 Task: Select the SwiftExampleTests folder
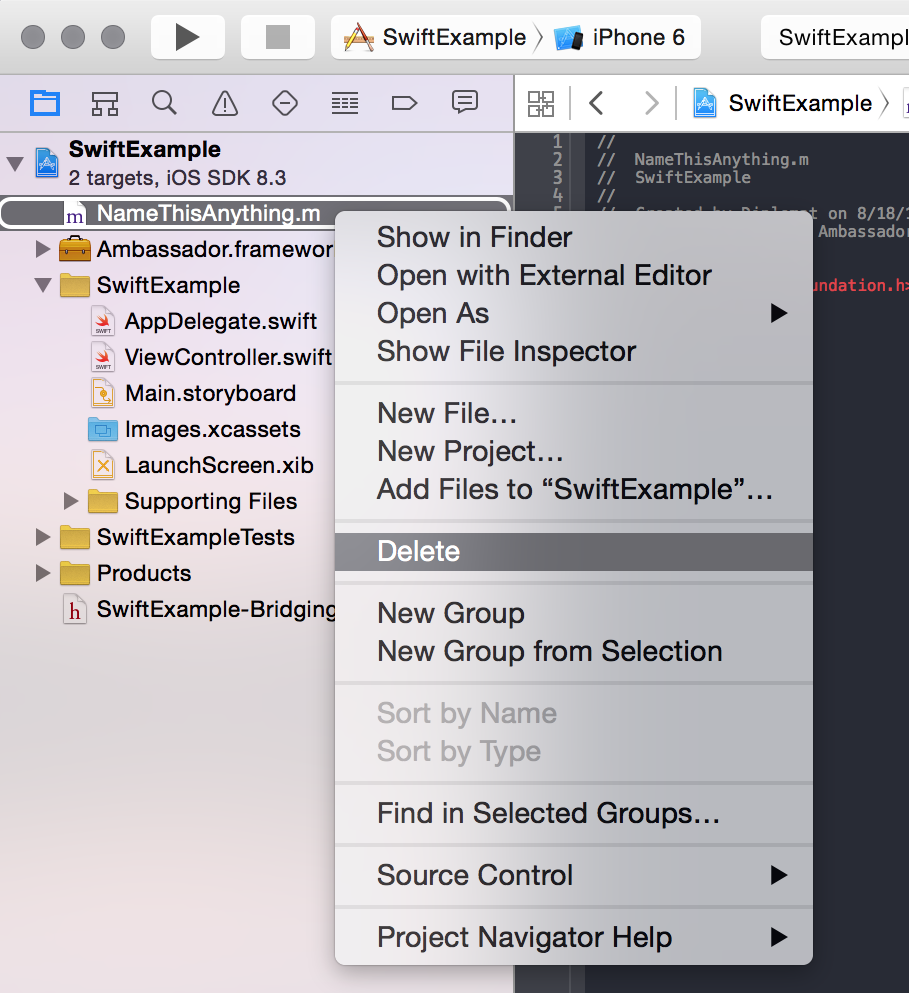[195, 537]
